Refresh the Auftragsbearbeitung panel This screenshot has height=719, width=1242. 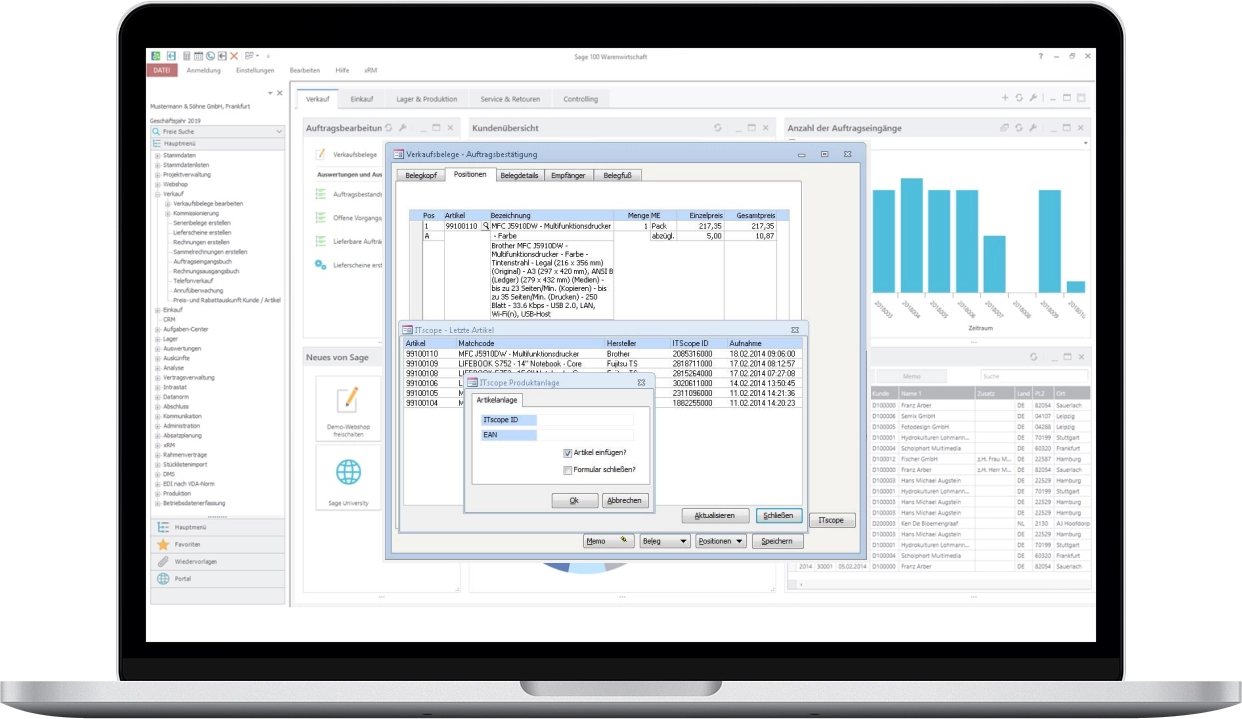[x=388, y=128]
